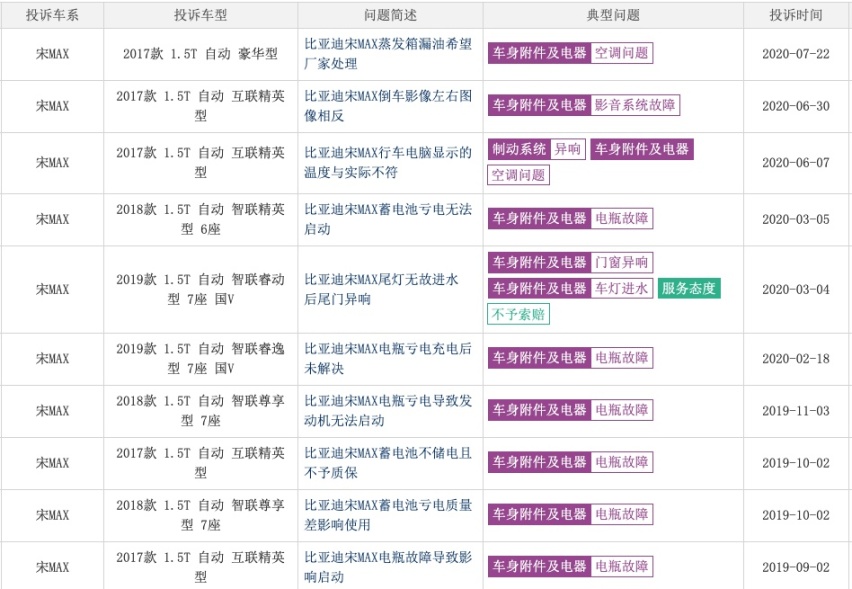The width and height of the screenshot is (852, 589).
Task: Open complaint link 比亚迪宋MAX蓄电池亏电质量差影响使用
Action: [387, 515]
